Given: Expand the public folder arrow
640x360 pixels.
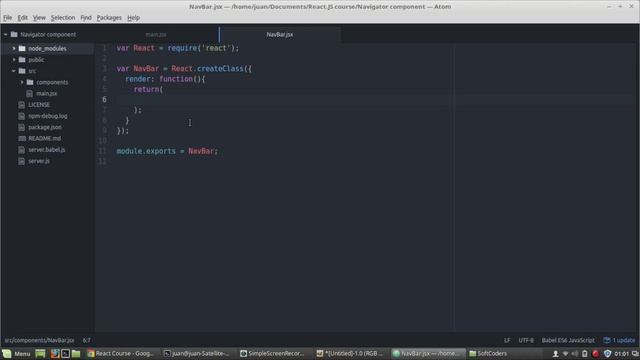Looking at the screenshot, I should pos(14,60).
